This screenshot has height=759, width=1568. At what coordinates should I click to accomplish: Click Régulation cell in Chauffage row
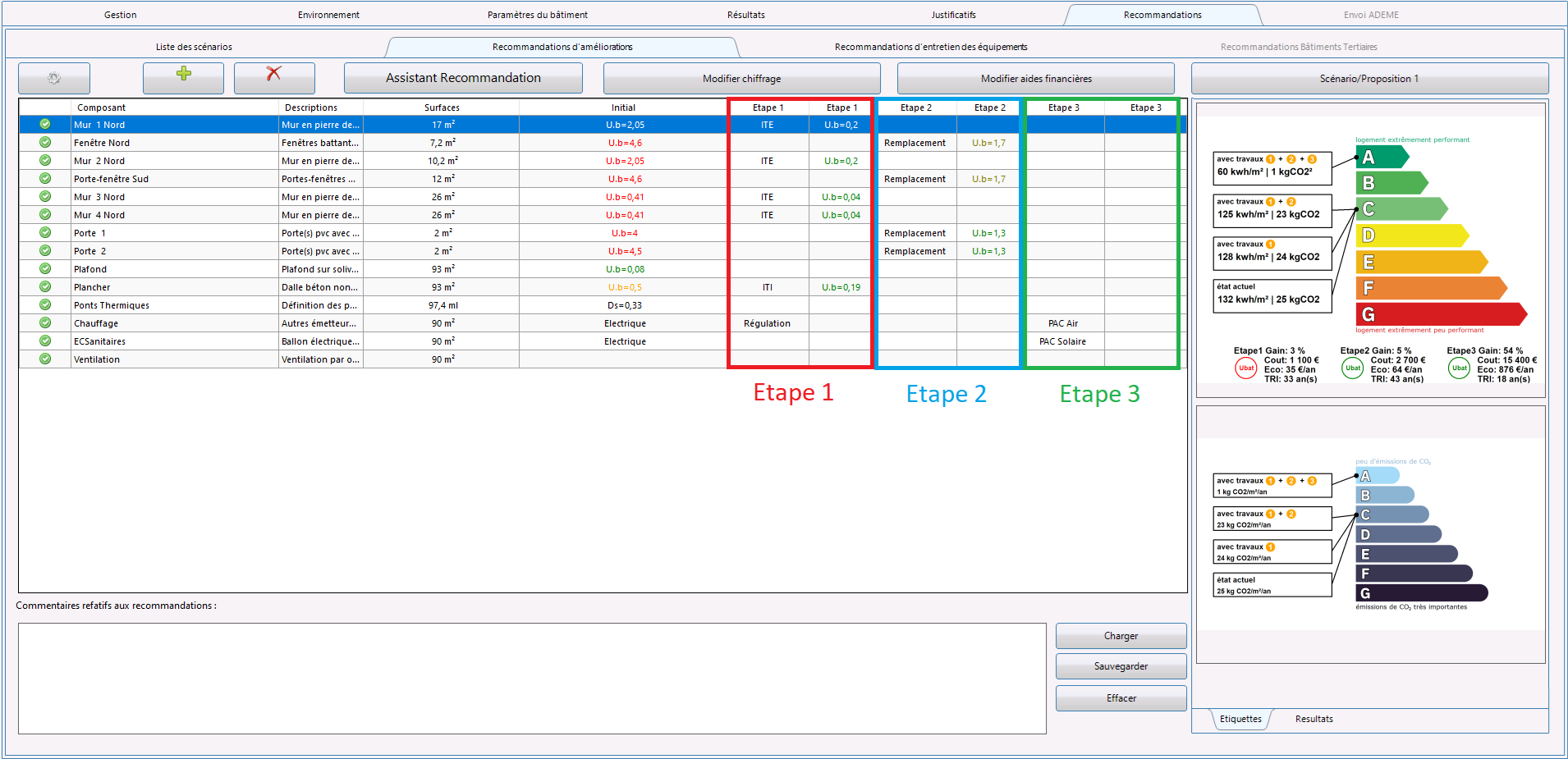767,323
